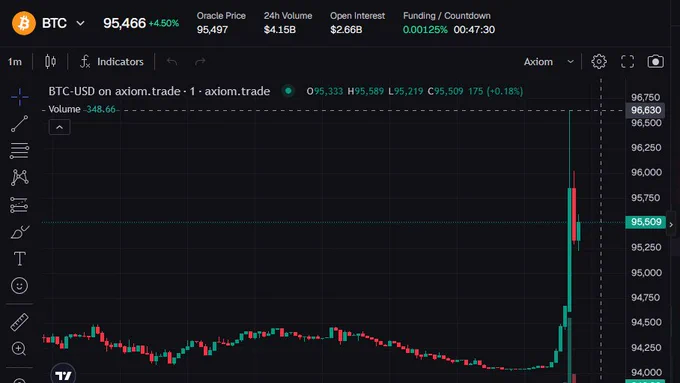The width and height of the screenshot is (680, 383).
Task: Click the green market status dot
Action: [288, 91]
